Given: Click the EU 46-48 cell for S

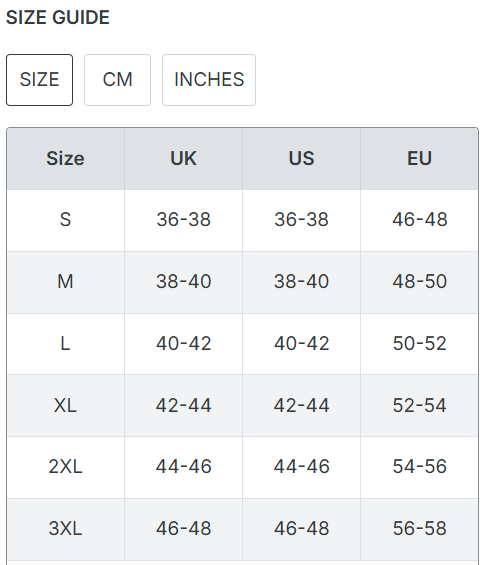Looking at the screenshot, I should (x=419, y=219).
